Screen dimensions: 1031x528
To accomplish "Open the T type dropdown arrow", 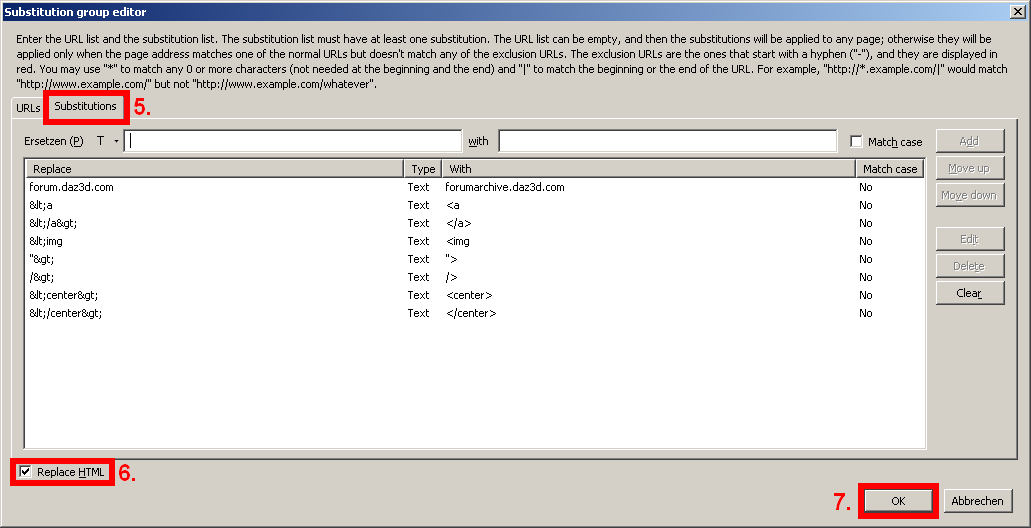I will pyautogui.click(x=116, y=142).
